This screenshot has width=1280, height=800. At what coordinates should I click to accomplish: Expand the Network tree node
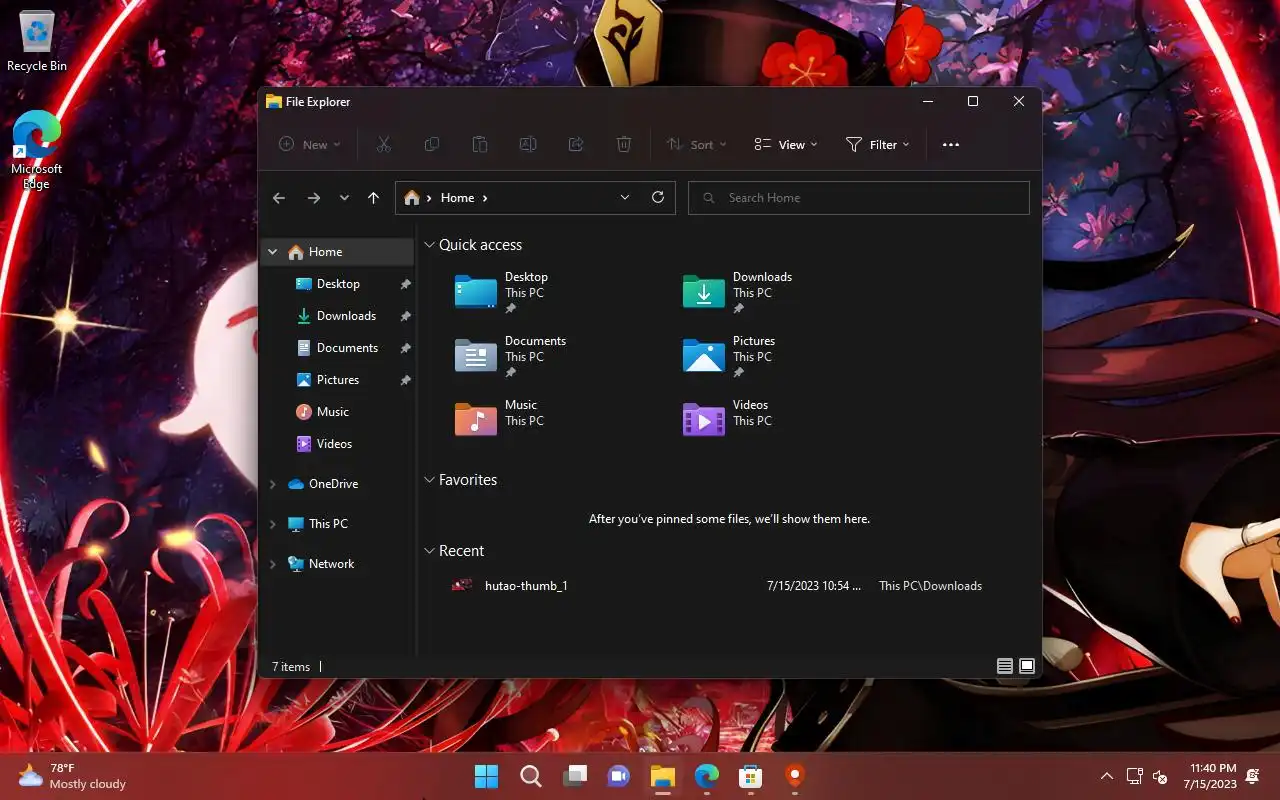(x=273, y=564)
